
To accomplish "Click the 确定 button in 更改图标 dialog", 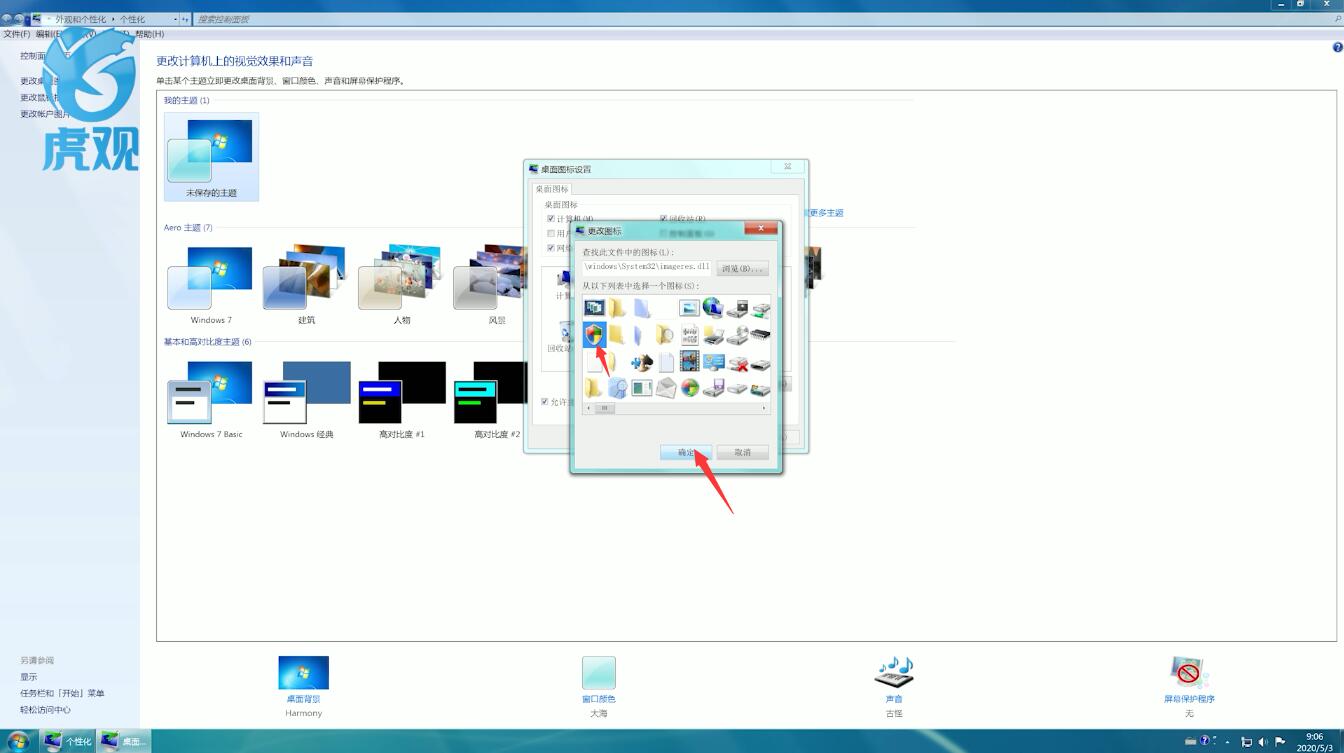I will 686,452.
